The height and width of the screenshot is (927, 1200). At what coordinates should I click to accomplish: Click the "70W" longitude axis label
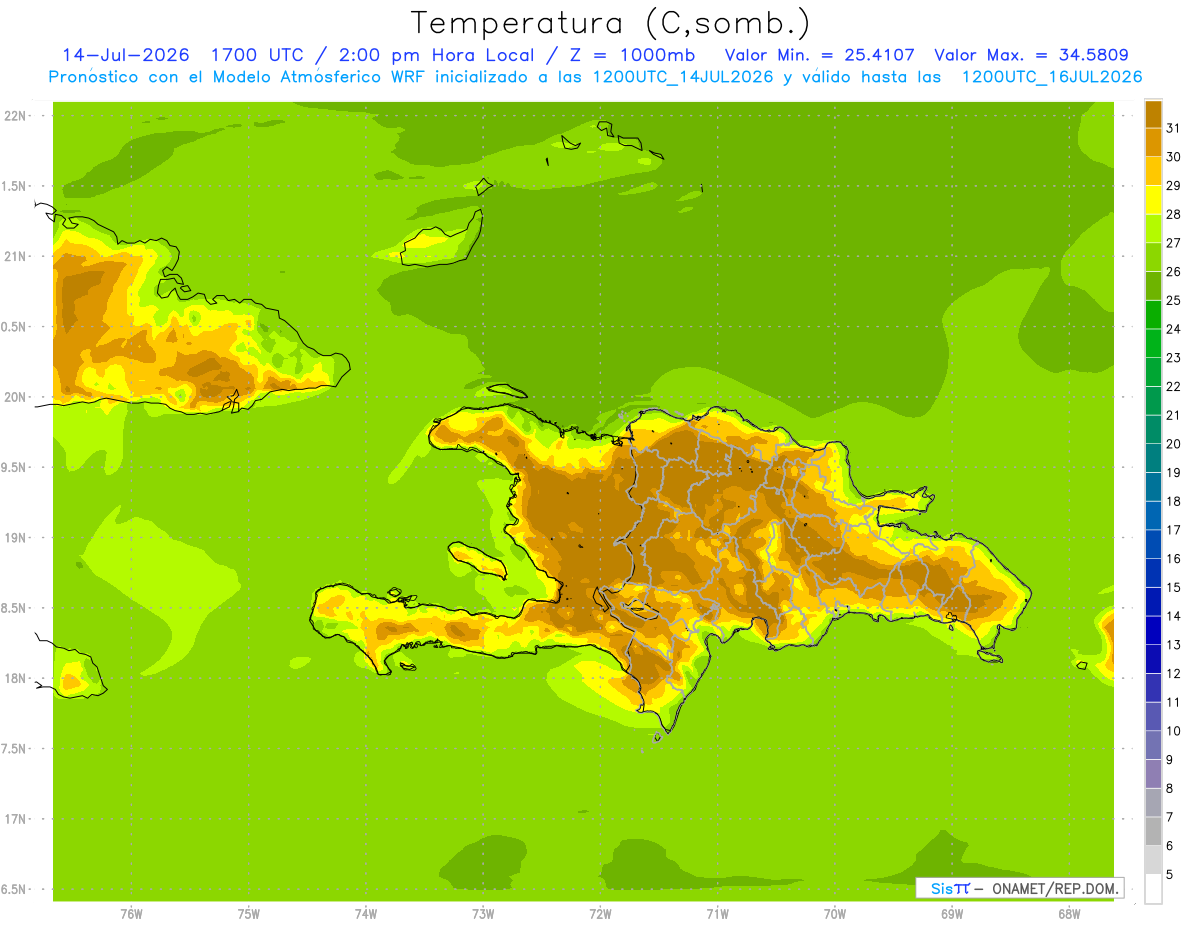click(x=835, y=914)
